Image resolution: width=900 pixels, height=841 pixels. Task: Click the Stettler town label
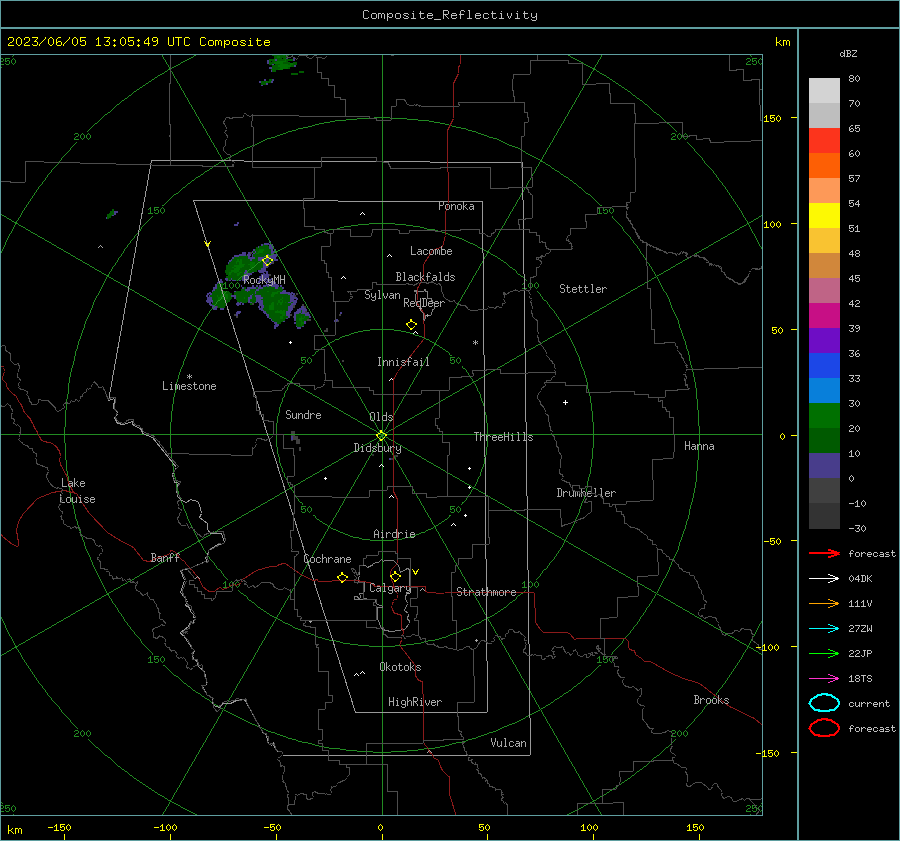click(583, 289)
